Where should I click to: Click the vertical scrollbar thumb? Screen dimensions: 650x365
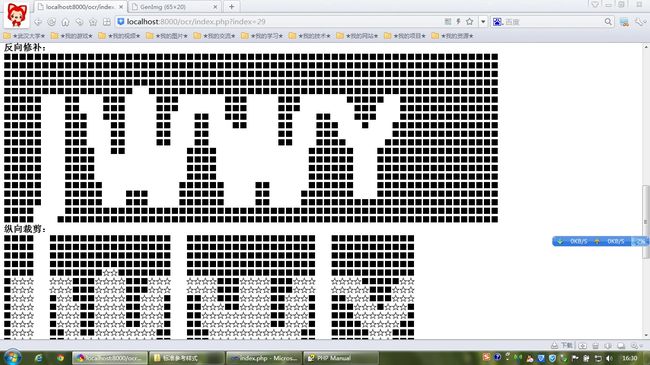[646, 222]
